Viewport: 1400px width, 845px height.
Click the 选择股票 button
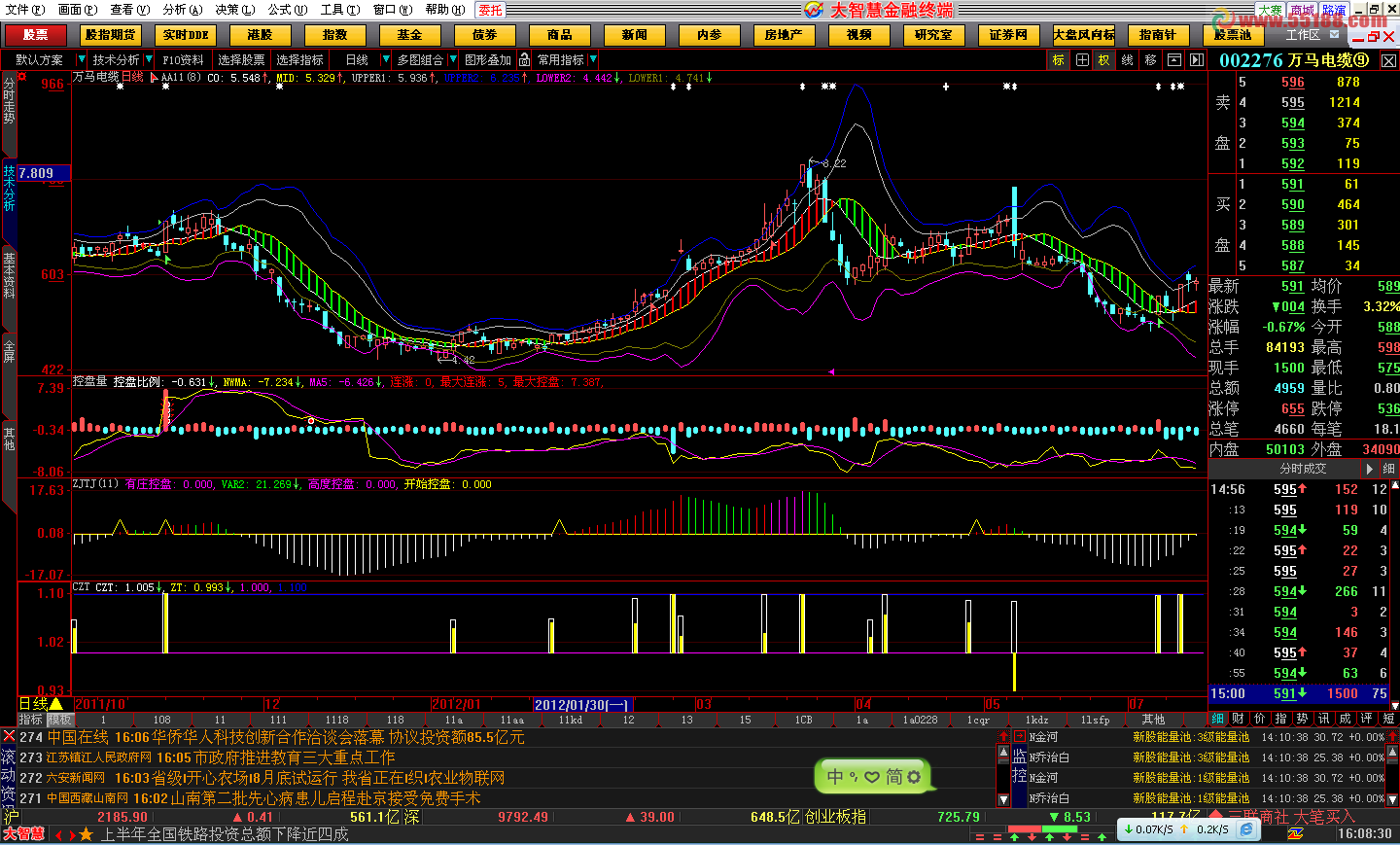(x=241, y=59)
